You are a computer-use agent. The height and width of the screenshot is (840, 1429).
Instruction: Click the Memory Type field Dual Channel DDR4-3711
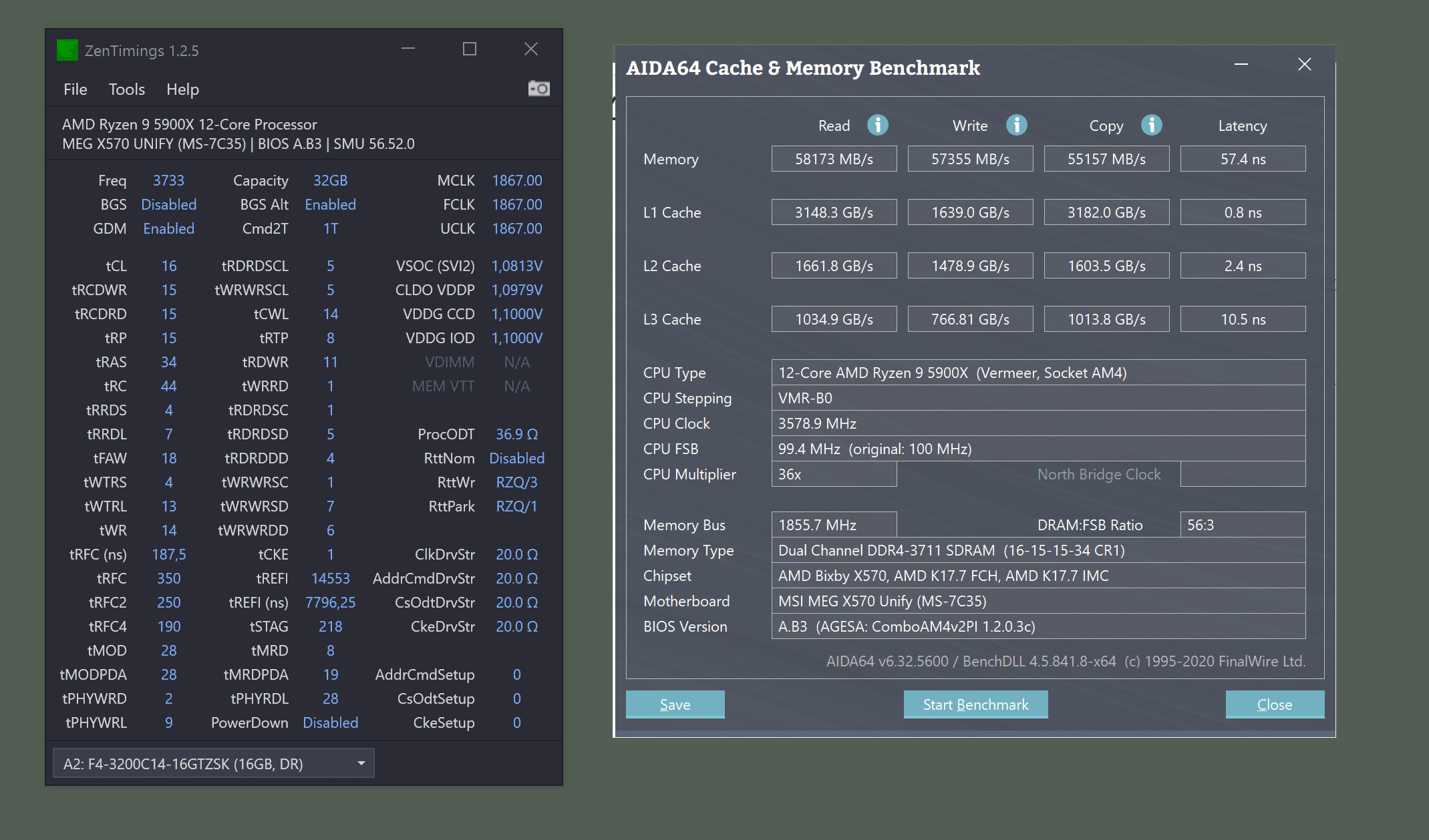click(x=1038, y=550)
